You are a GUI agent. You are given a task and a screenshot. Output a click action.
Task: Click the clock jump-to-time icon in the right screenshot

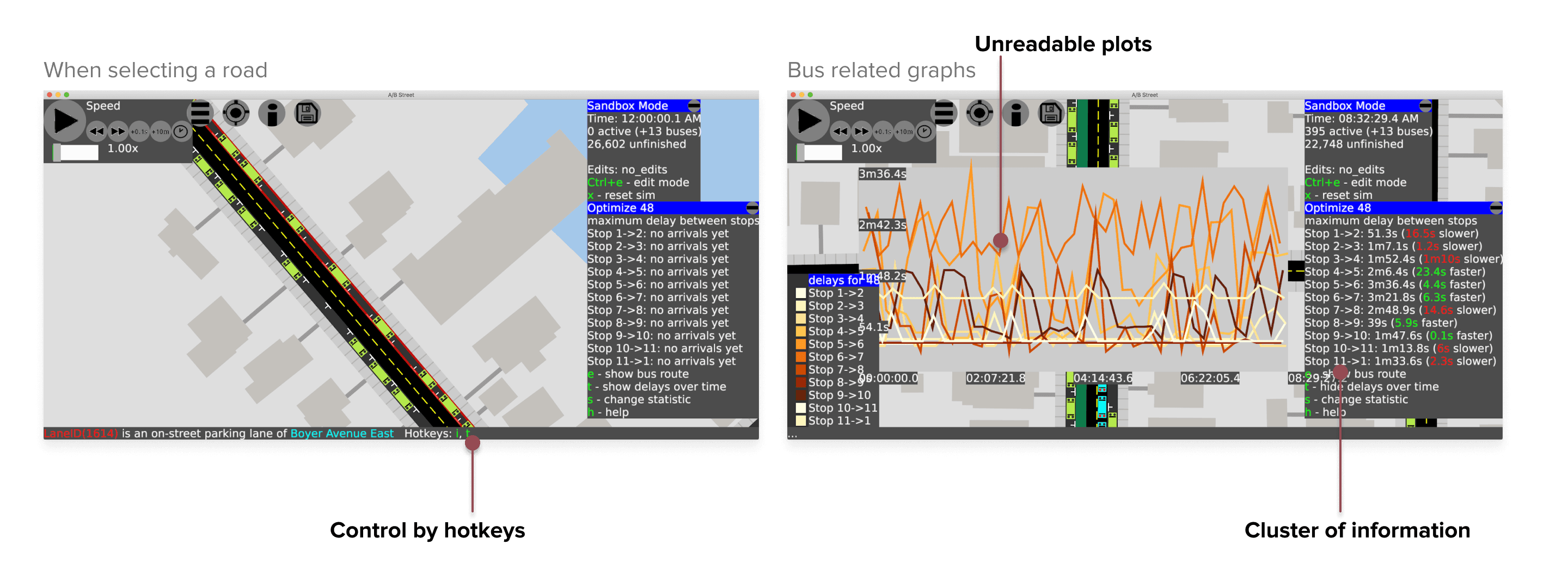924,131
